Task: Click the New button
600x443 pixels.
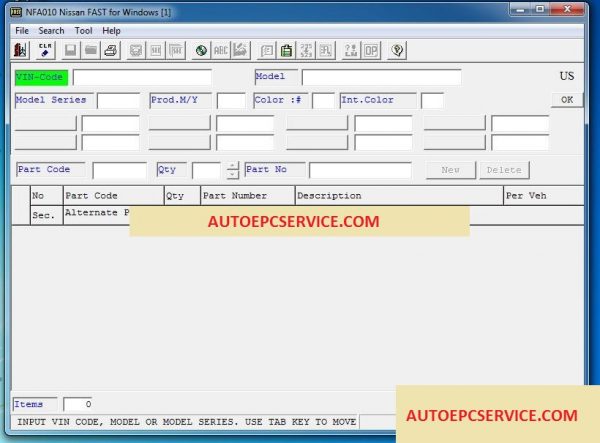Action: (x=450, y=170)
